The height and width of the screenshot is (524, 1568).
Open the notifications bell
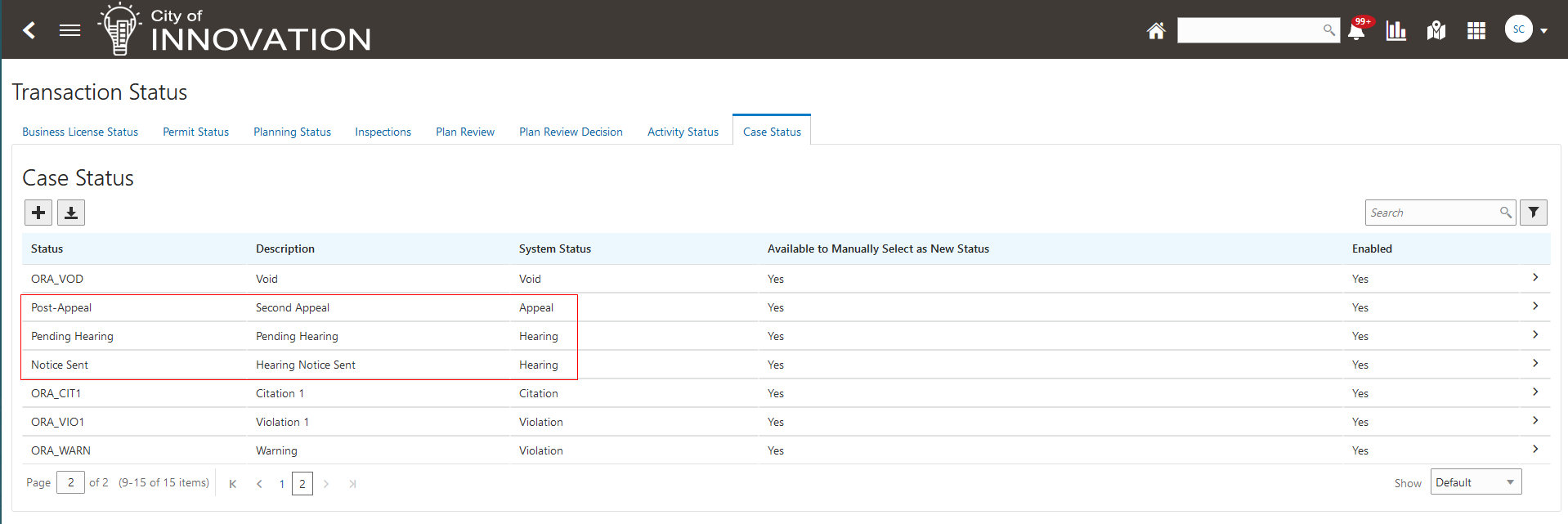tap(1356, 31)
